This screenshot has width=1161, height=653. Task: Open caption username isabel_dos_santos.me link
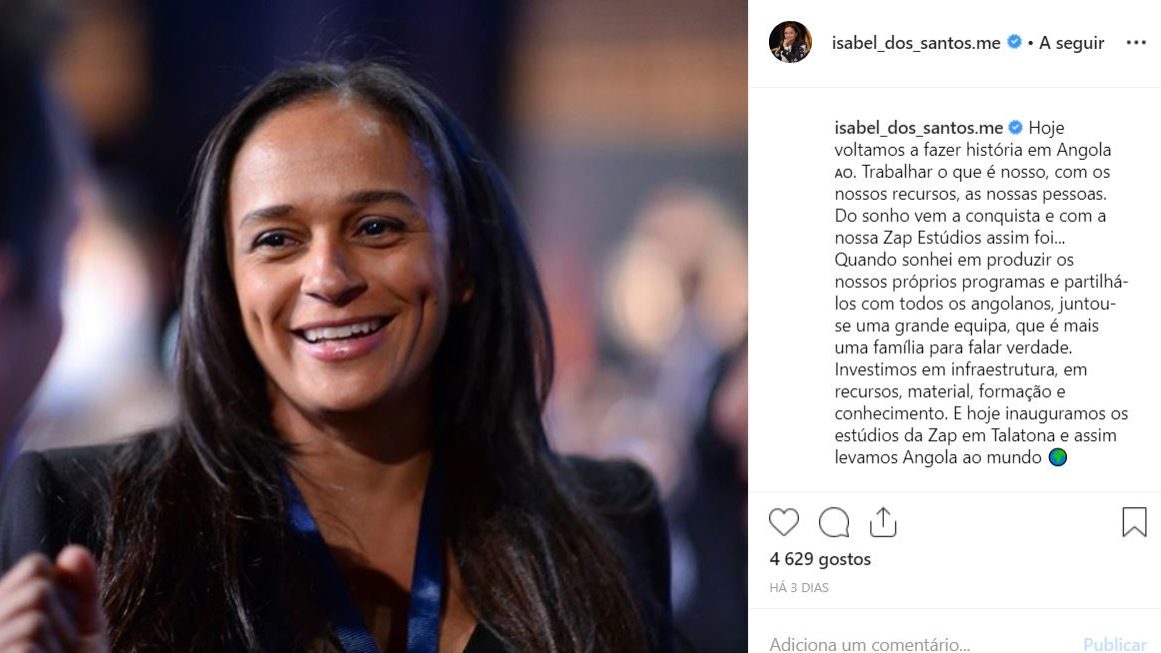coord(918,127)
